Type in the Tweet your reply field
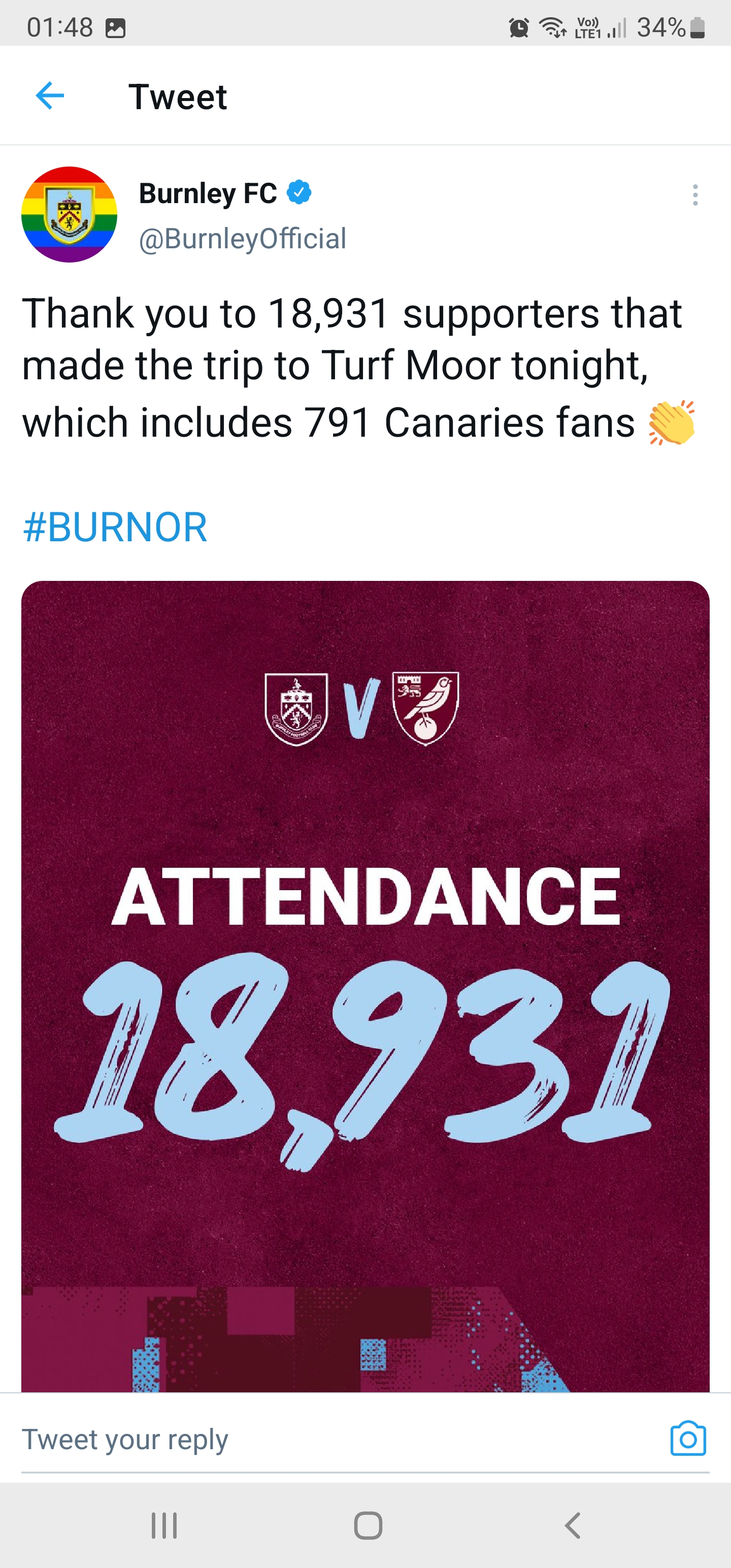 (305, 1440)
